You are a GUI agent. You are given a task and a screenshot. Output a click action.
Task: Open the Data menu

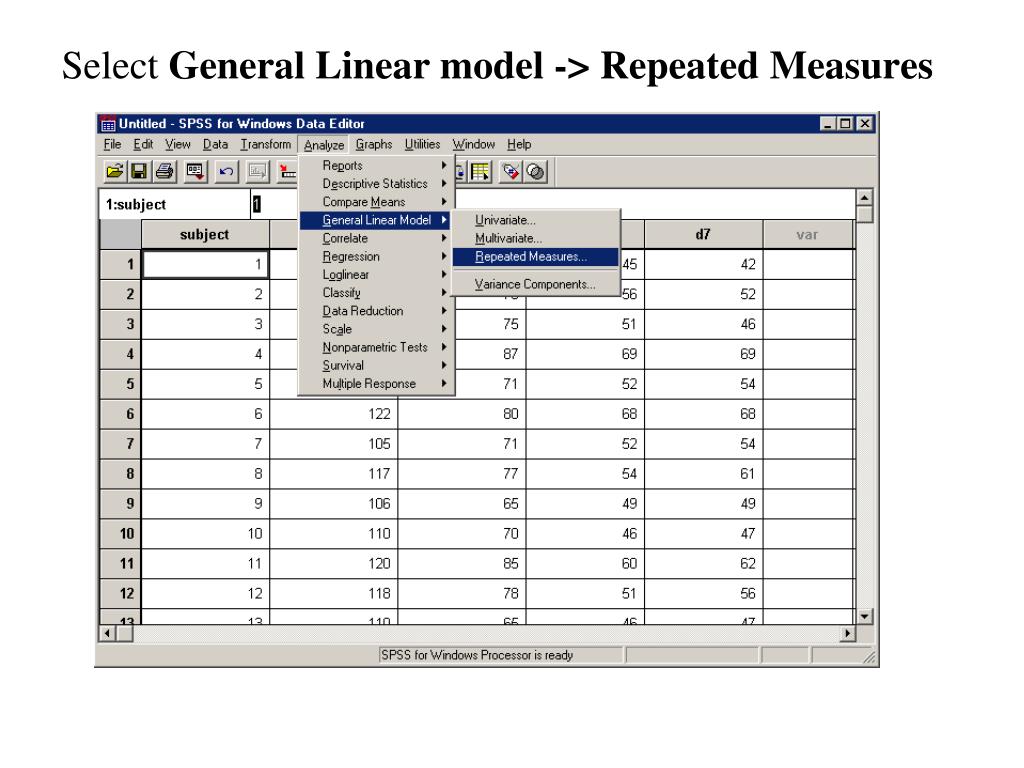216,144
